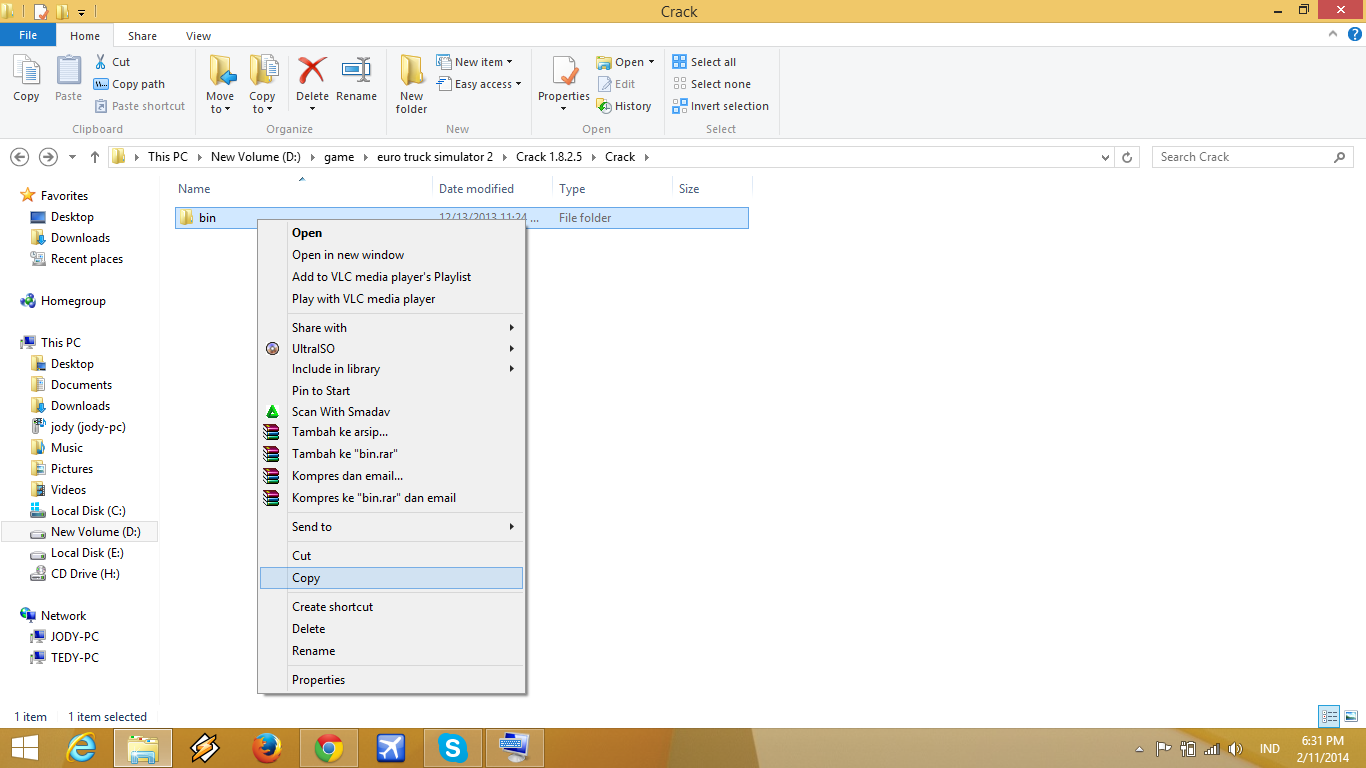1366x768 pixels.
Task: Choose Properties in the context menu
Action: 391,680
